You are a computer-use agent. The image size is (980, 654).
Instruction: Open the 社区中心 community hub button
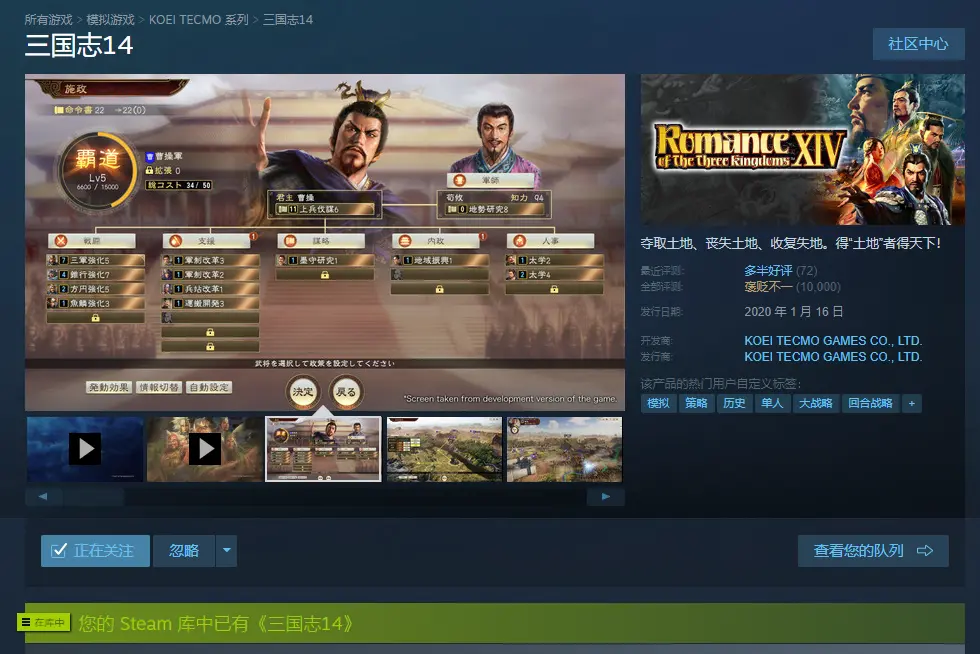[918, 44]
